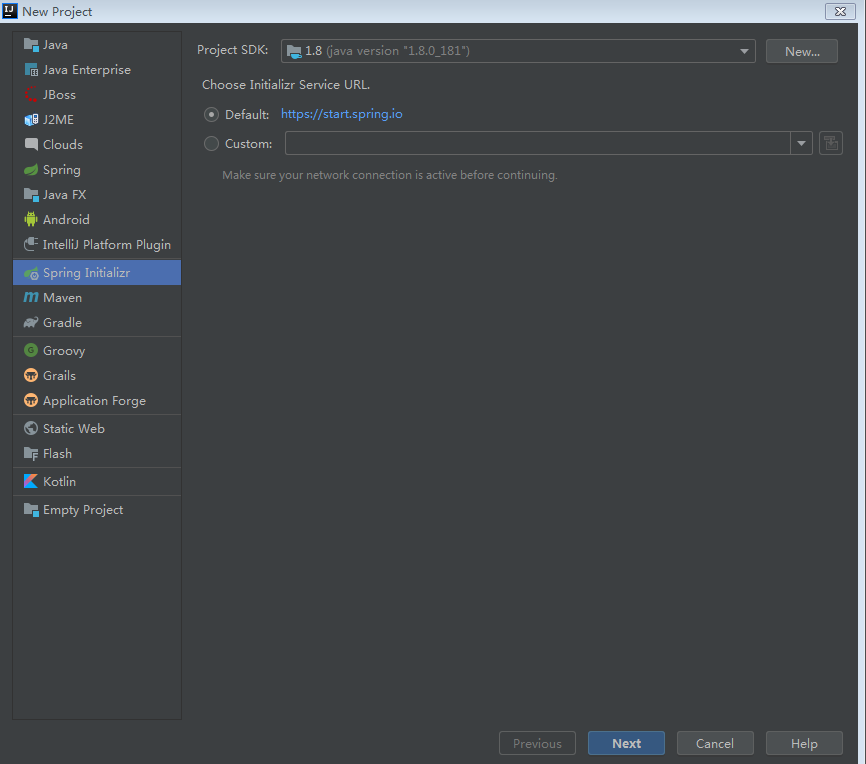The width and height of the screenshot is (866, 764).
Task: Select the Default service URL radio button
Action: pos(211,114)
